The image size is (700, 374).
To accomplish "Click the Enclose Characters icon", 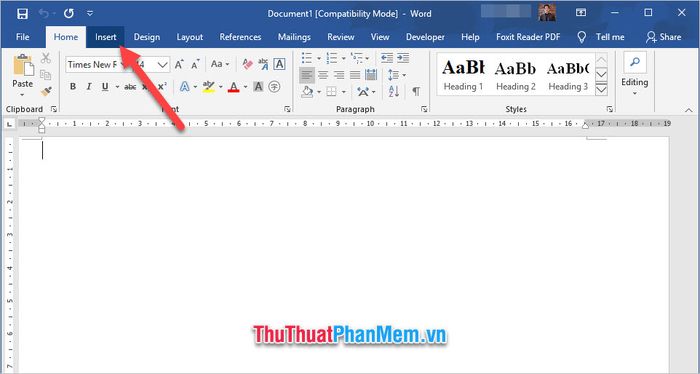I will (274, 87).
